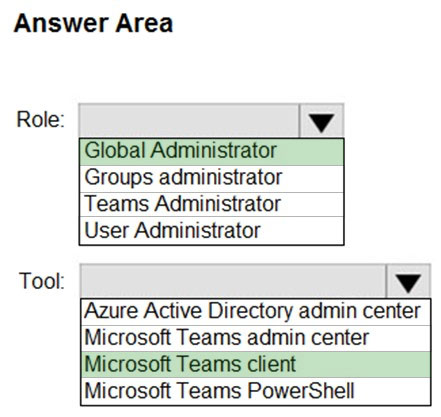The width and height of the screenshot is (441, 417).
Task: Click the Answer Area heading
Action: tap(93, 23)
